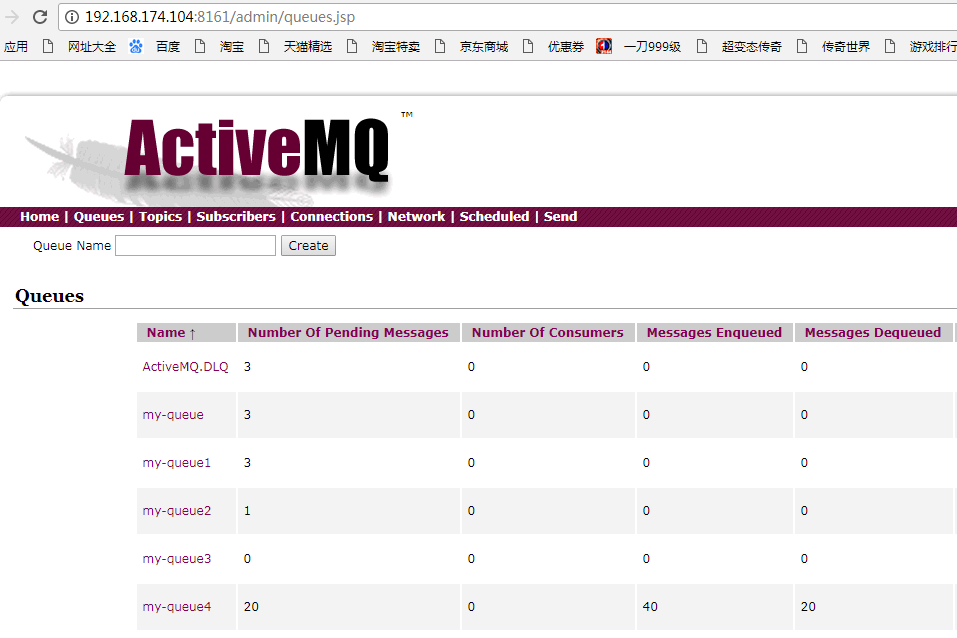
Task: Open the Topics navigation item
Action: (161, 217)
